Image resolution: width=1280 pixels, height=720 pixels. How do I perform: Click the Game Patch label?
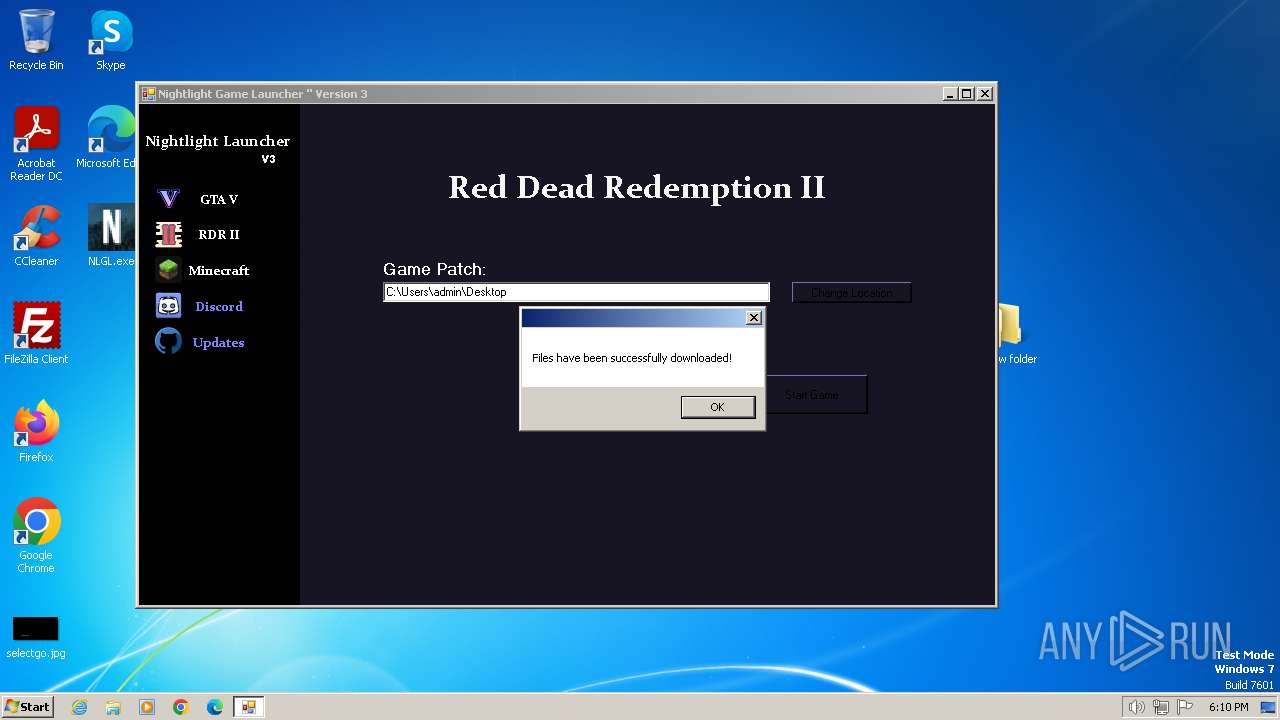pos(434,269)
